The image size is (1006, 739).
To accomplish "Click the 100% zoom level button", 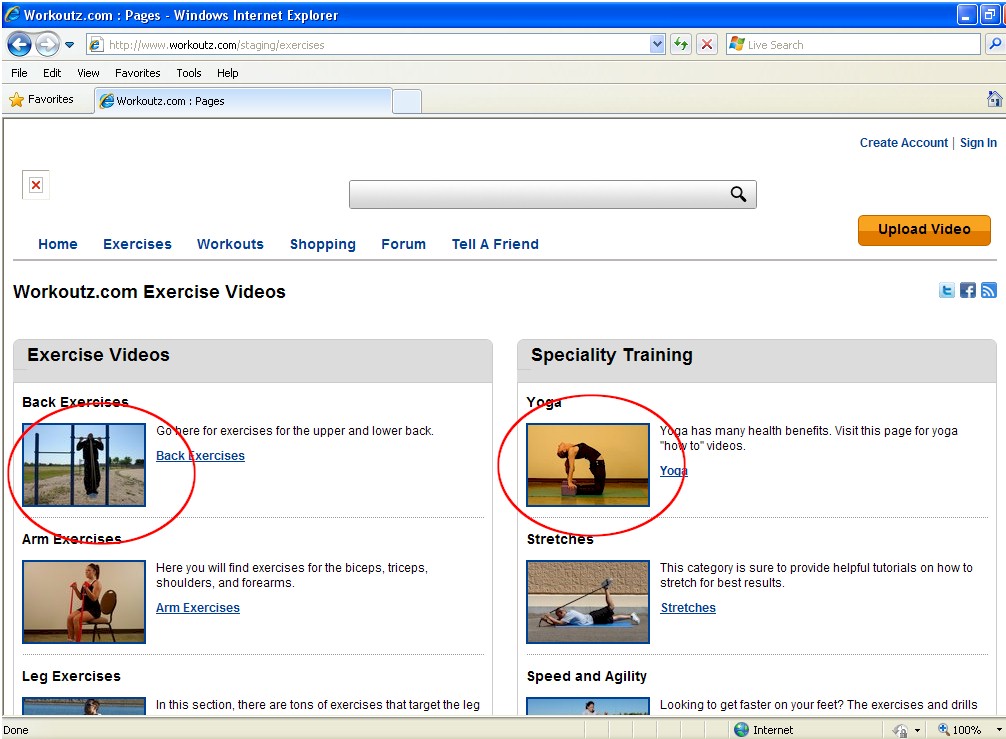I will point(960,730).
